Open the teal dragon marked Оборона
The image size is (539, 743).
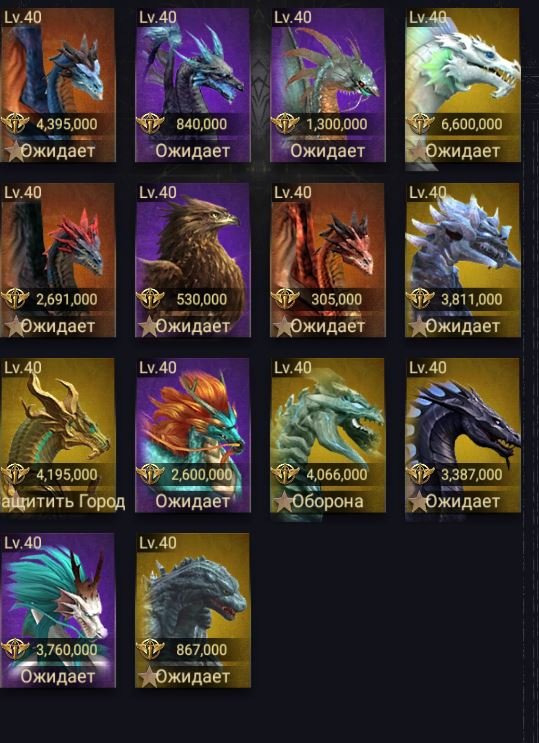[x=328, y=435]
